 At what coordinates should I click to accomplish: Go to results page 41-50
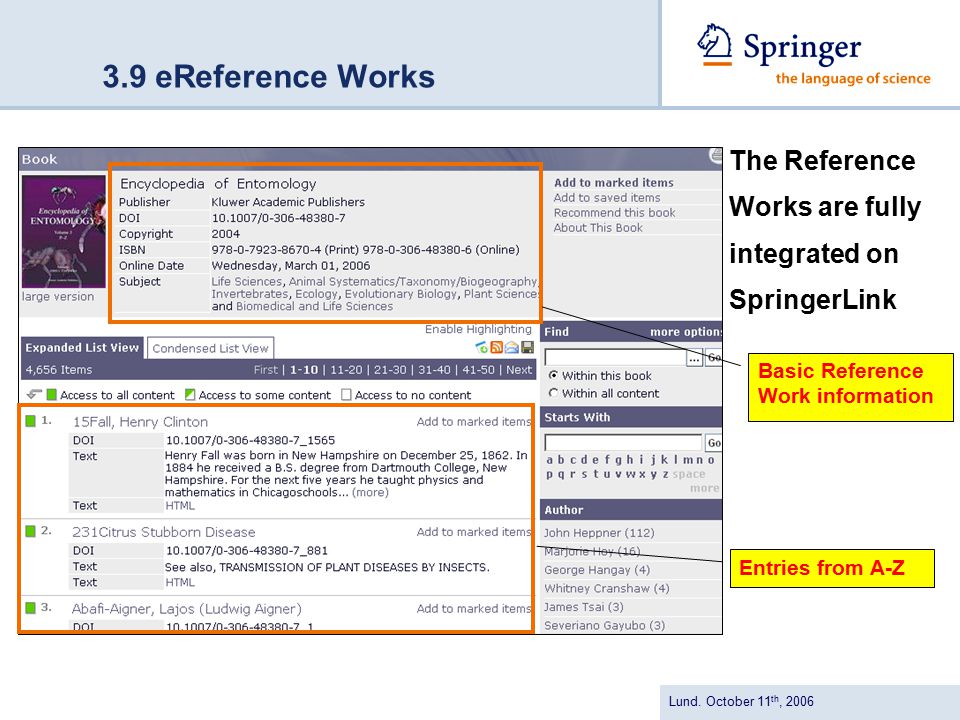click(478, 370)
